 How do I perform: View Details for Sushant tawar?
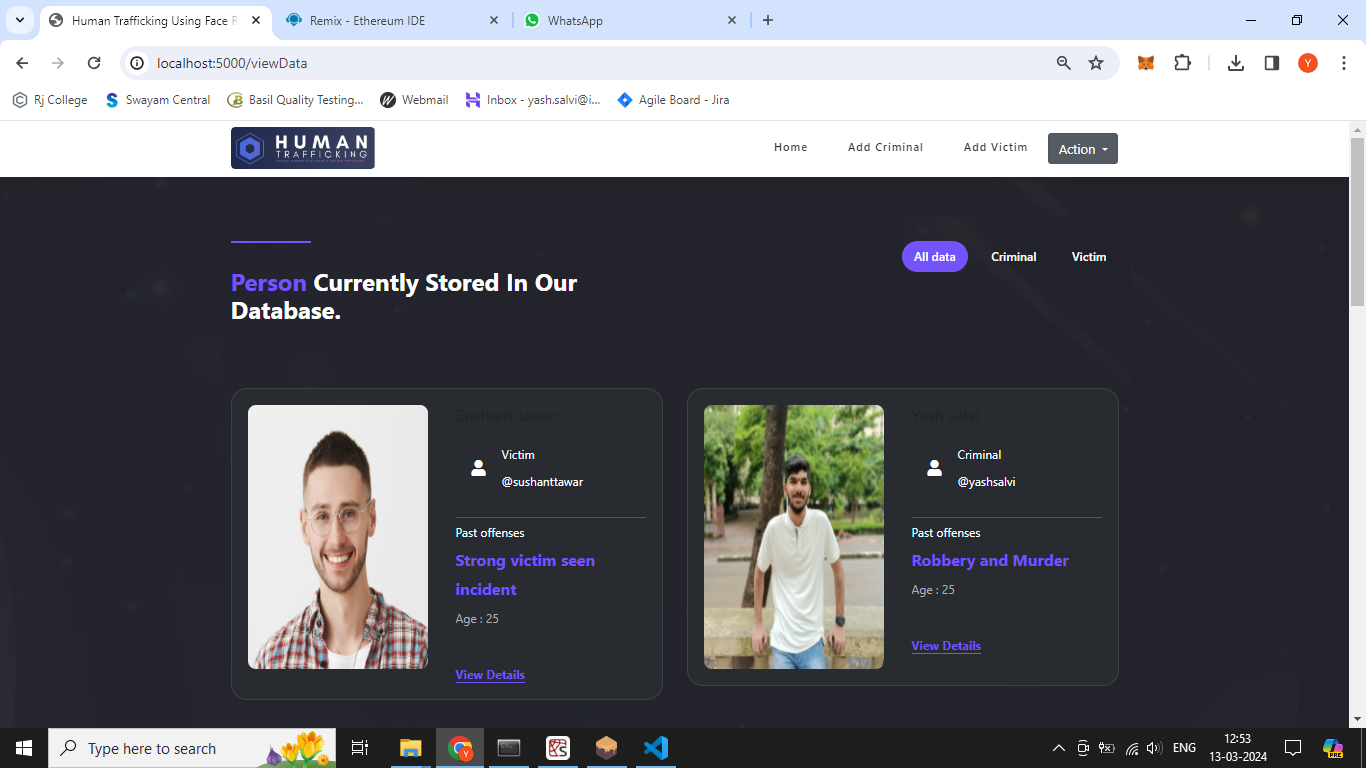pos(490,675)
